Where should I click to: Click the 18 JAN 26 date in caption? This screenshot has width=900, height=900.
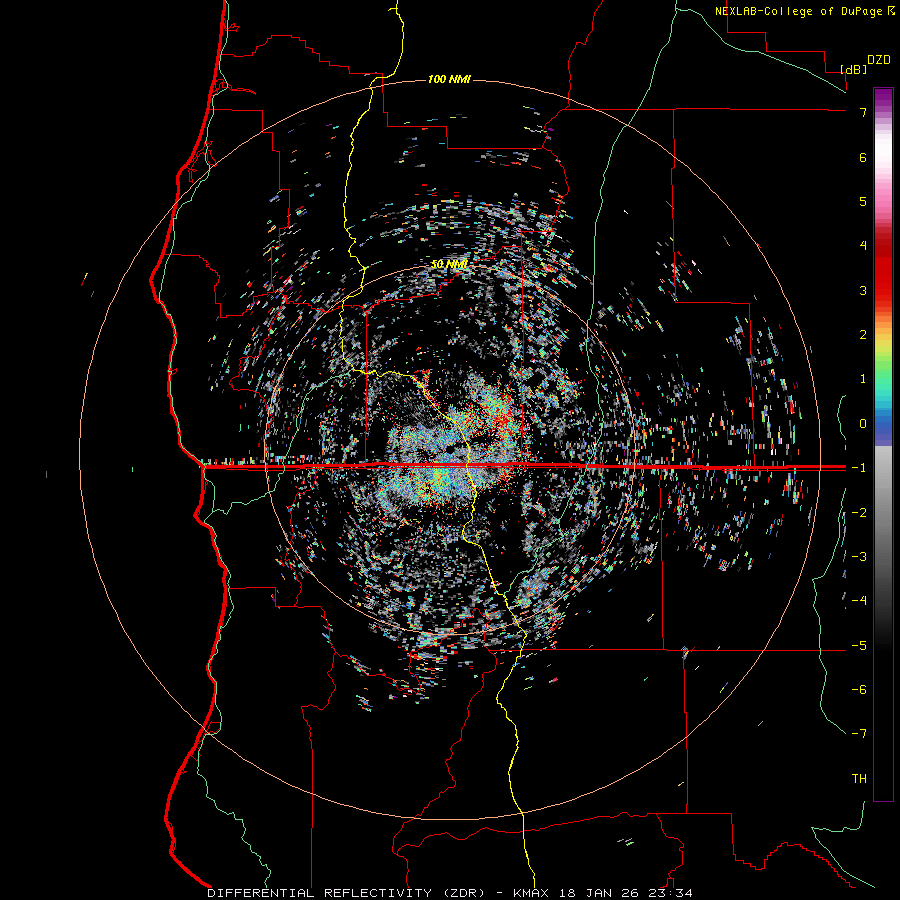(x=599, y=893)
